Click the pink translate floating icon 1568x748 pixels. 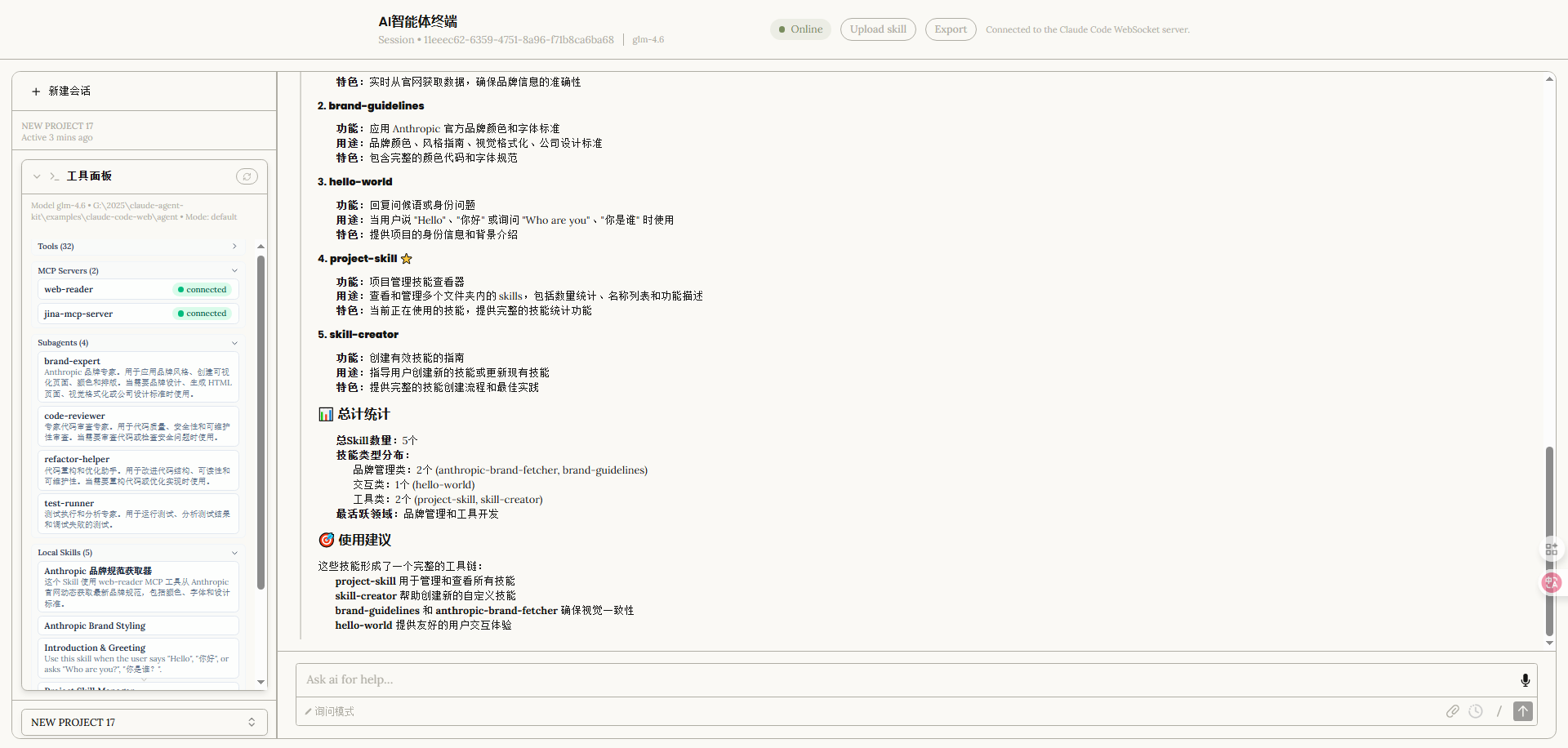[1551, 582]
